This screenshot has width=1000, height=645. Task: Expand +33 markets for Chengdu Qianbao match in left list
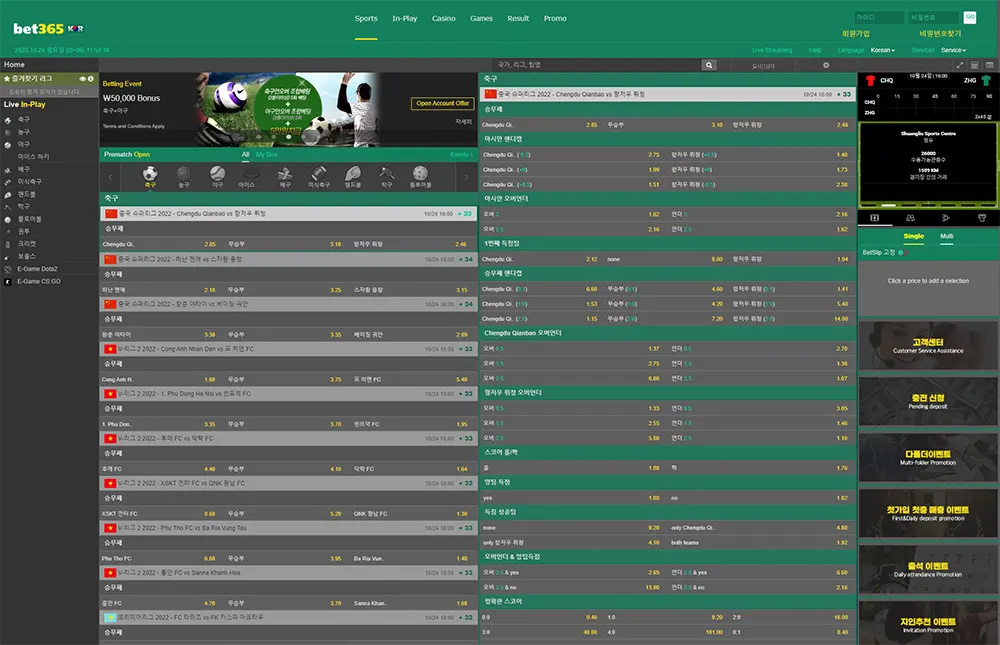pos(466,214)
